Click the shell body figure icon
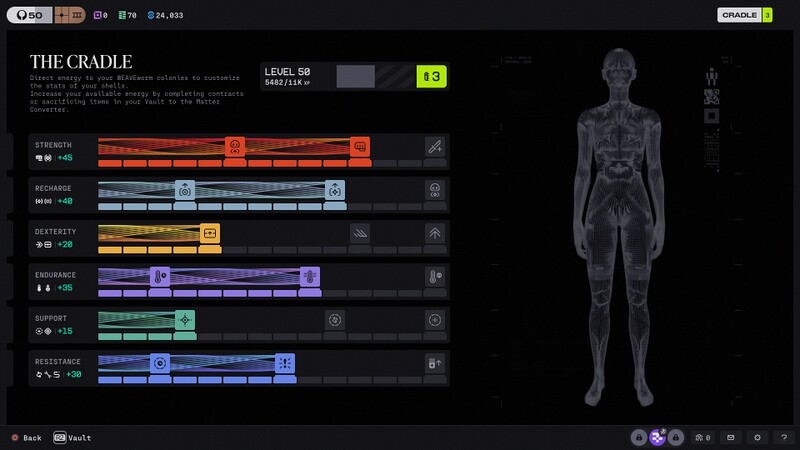The height and width of the screenshot is (450, 800). coord(712,77)
